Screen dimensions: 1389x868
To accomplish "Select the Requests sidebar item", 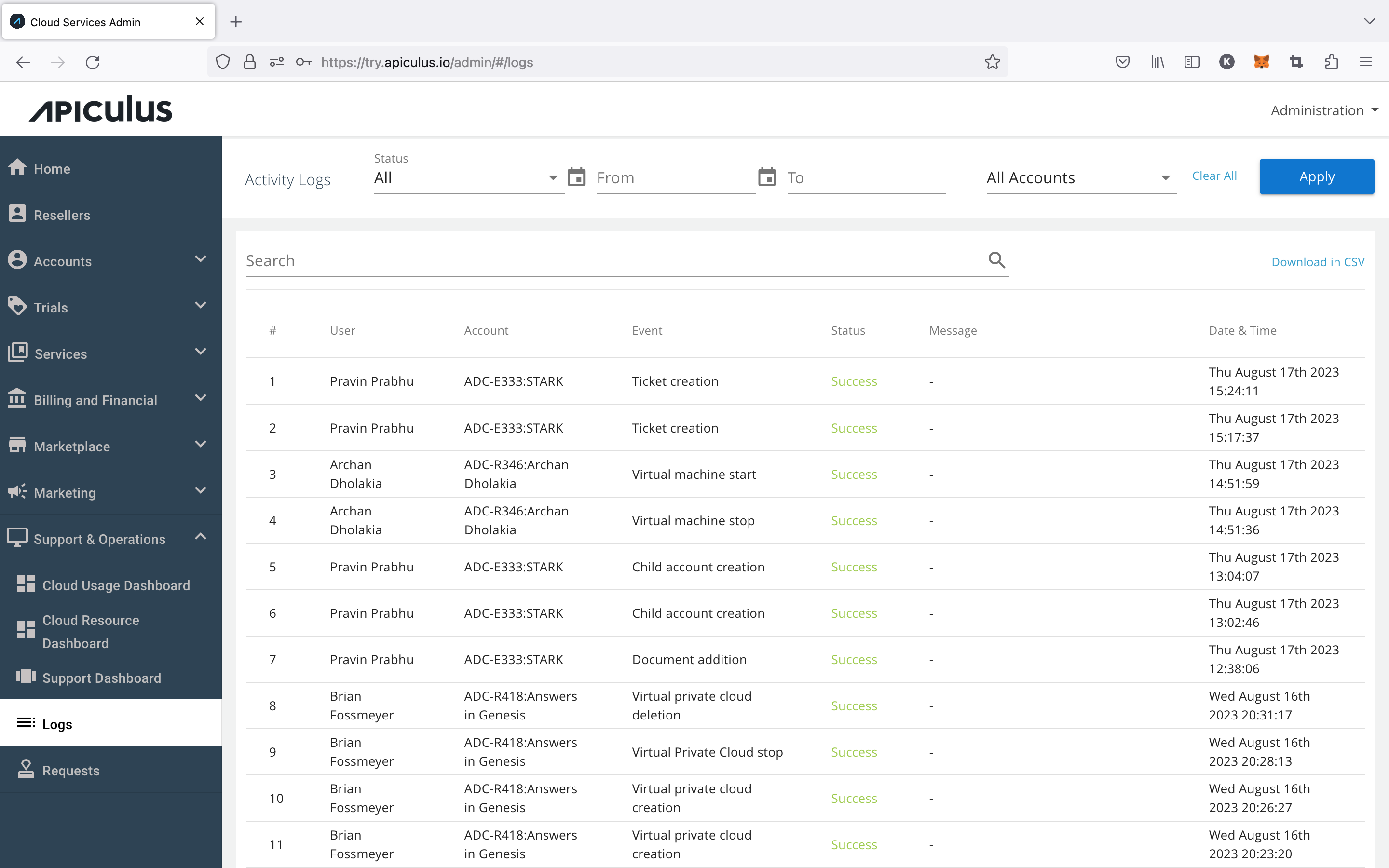I will coord(70,770).
